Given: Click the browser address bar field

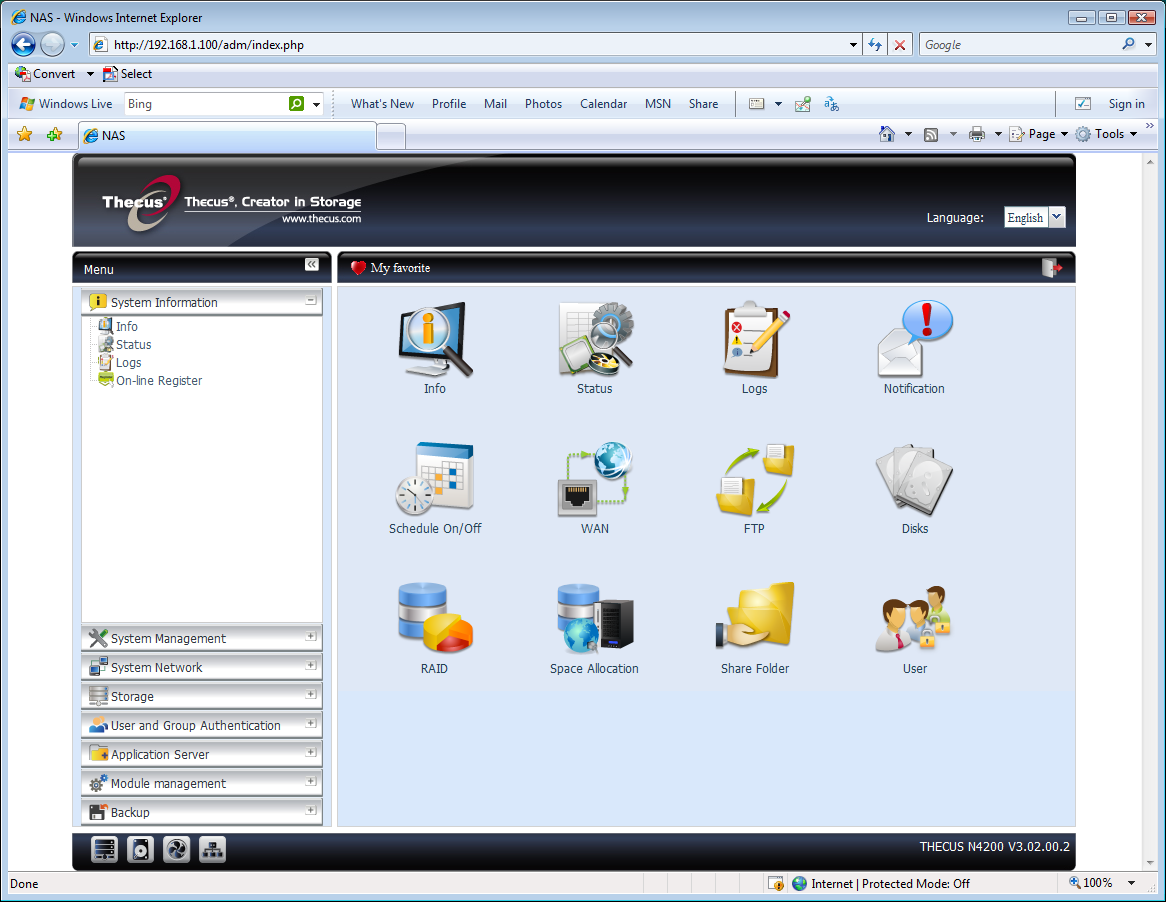Looking at the screenshot, I should [x=476, y=45].
